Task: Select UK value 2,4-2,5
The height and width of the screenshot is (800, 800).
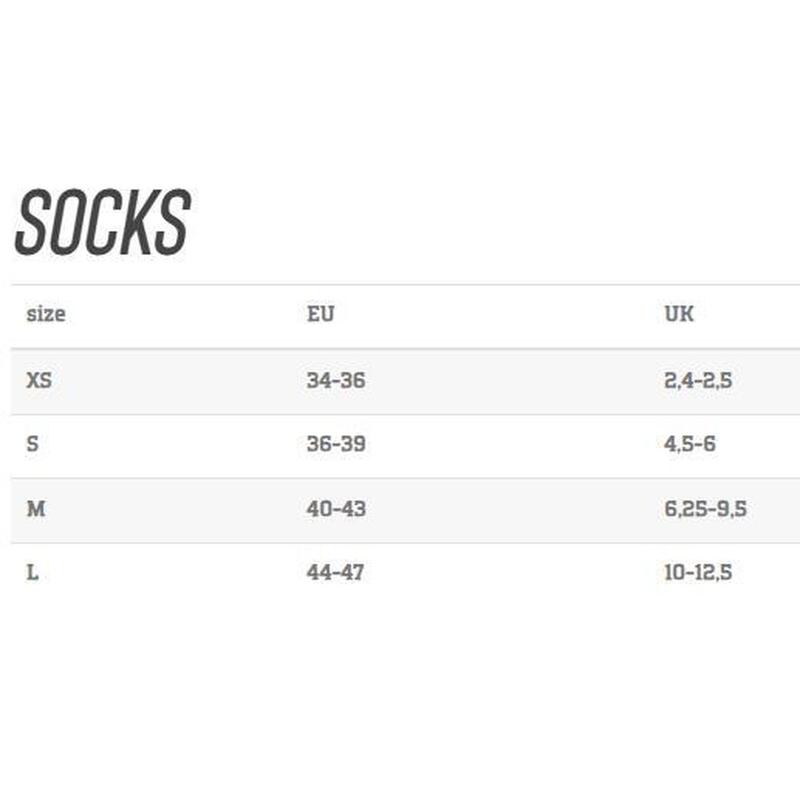Action: click(698, 381)
